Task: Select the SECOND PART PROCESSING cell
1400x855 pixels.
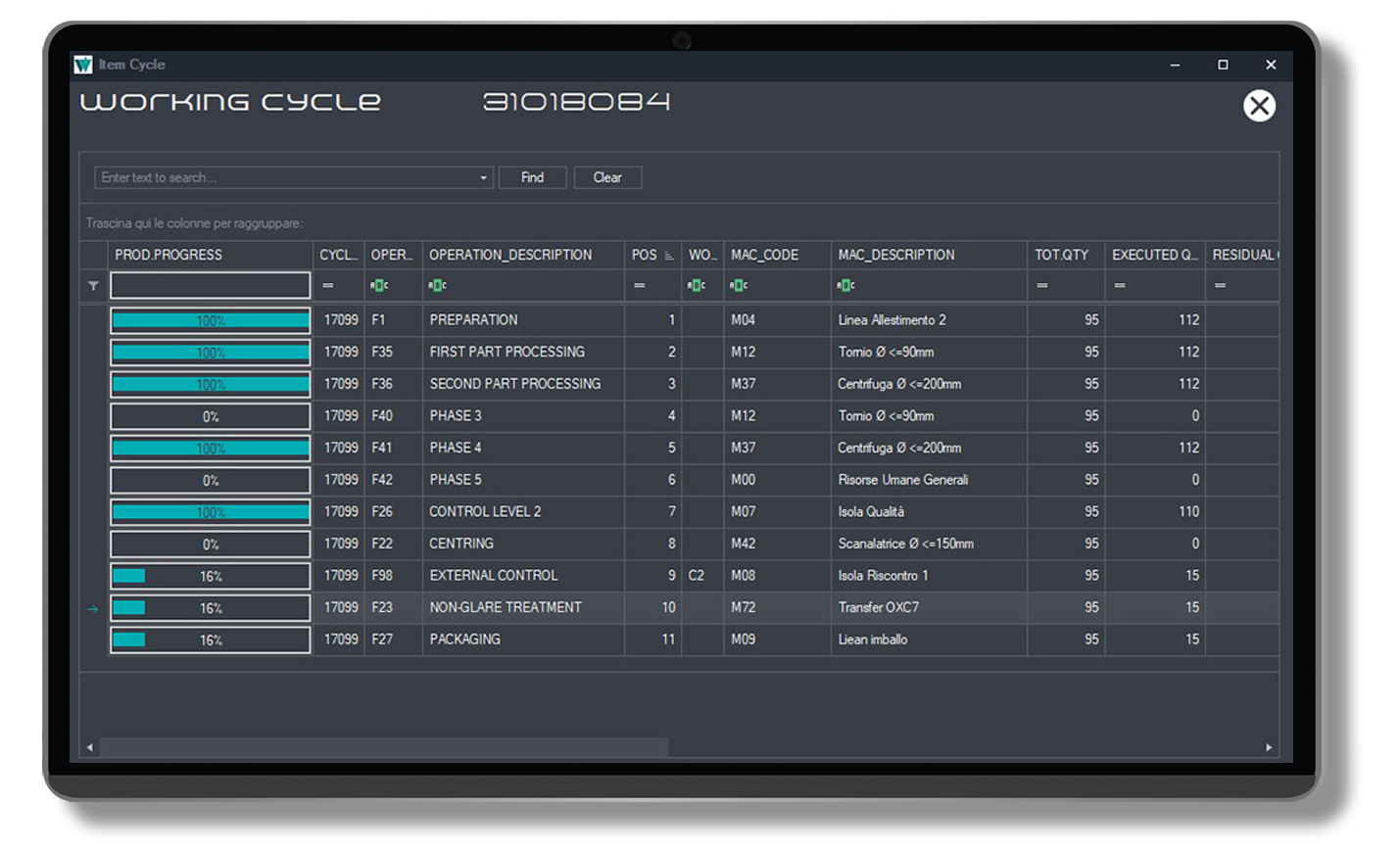Action: 523,384
